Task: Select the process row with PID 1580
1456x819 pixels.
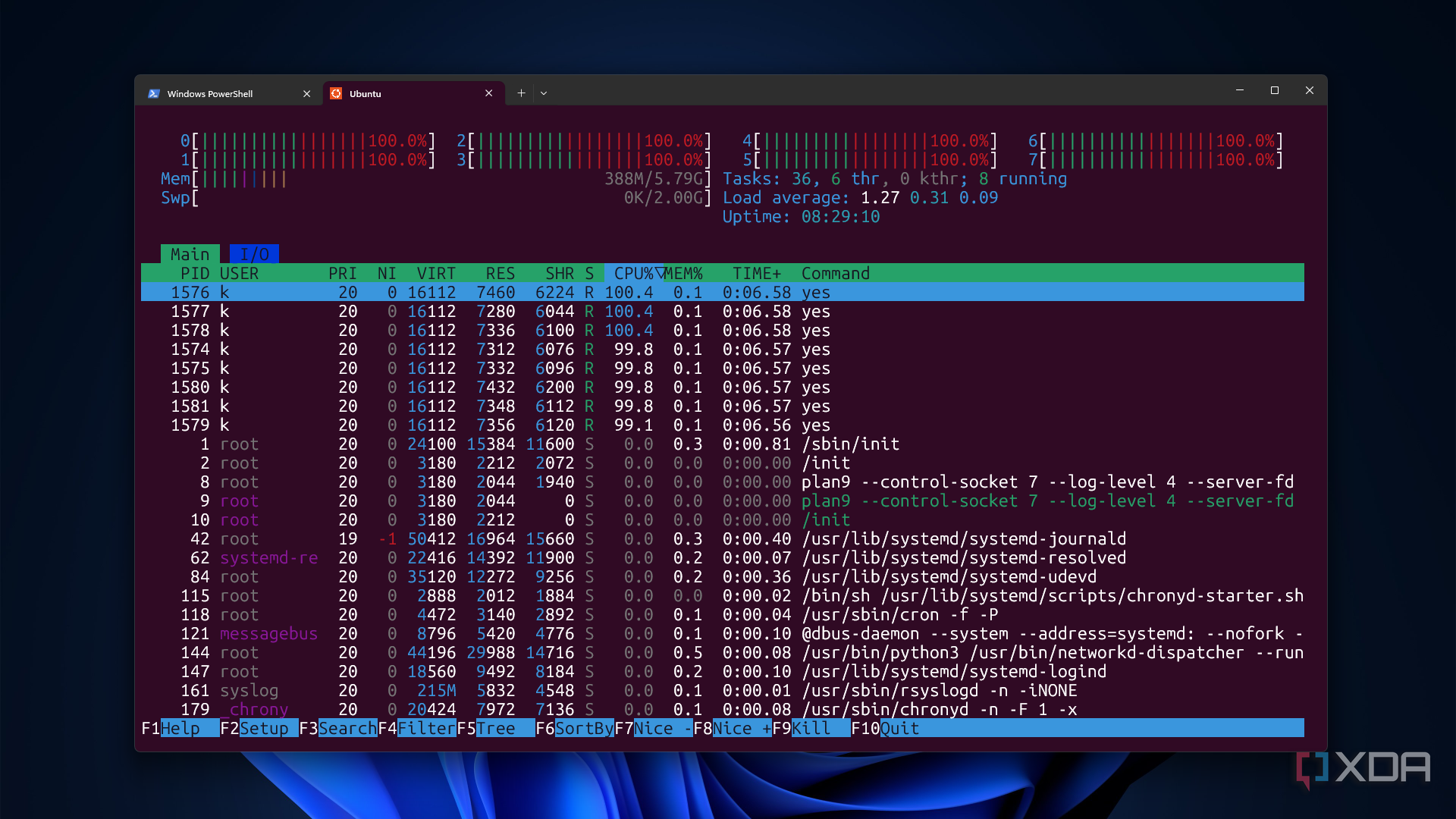Action: click(x=722, y=387)
